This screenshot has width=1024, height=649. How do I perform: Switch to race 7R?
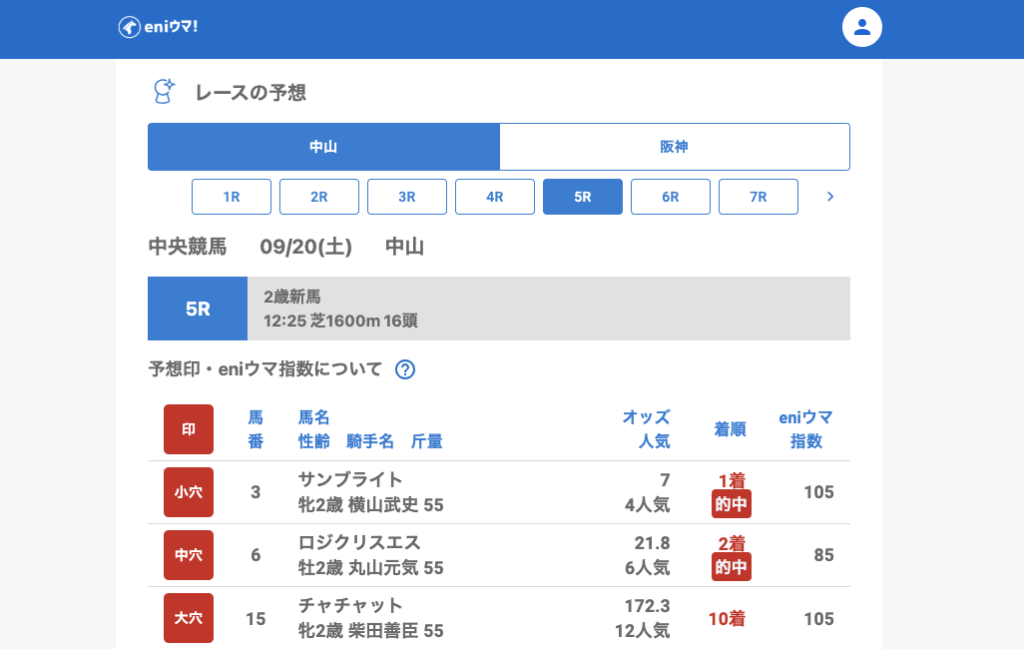point(758,197)
